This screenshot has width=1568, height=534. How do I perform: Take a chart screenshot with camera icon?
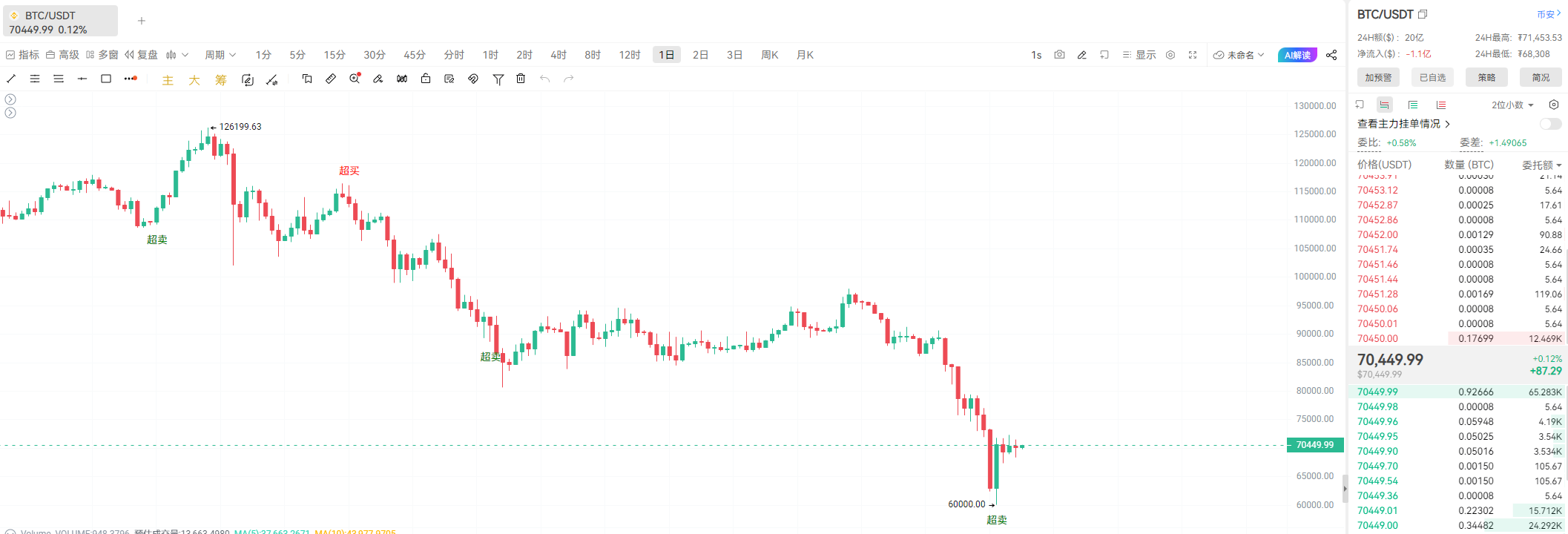1059,55
